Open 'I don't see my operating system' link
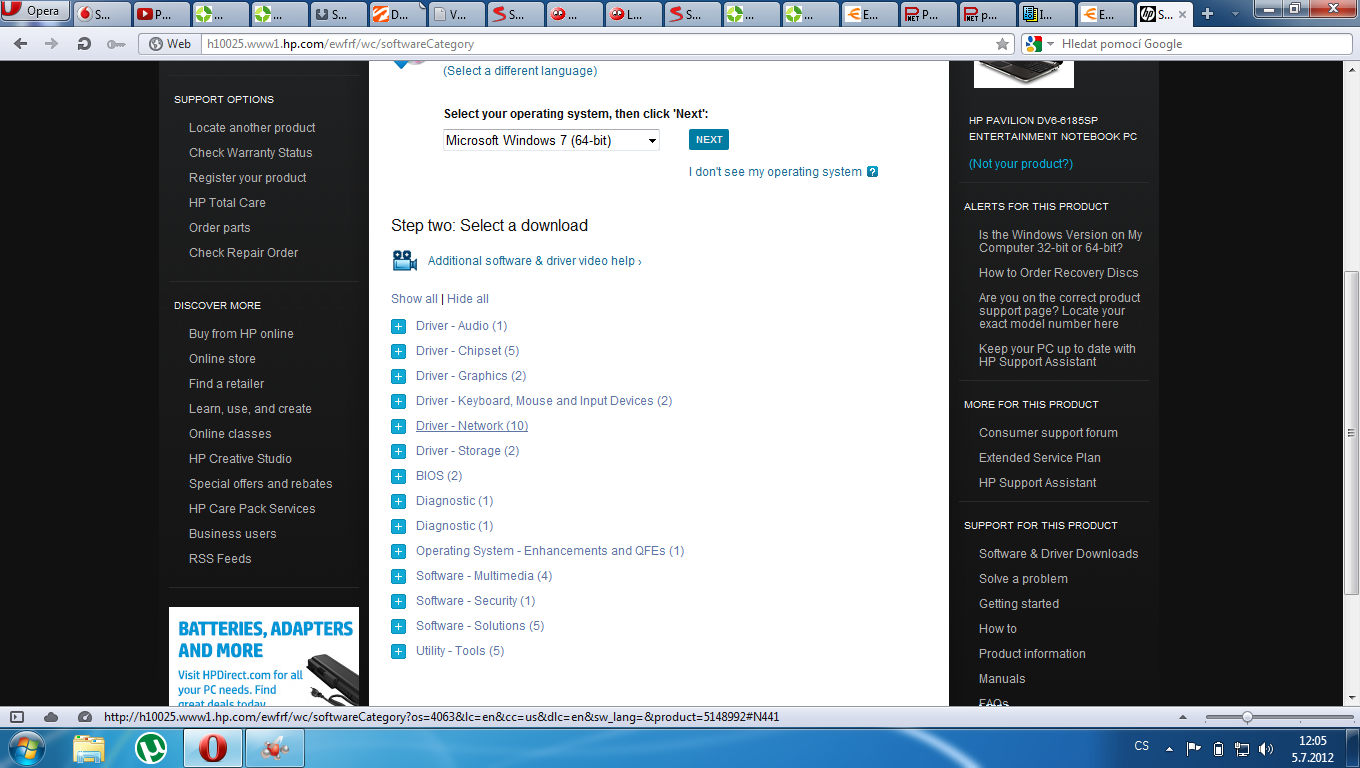Image resolution: width=1360 pixels, height=768 pixels. (x=775, y=172)
